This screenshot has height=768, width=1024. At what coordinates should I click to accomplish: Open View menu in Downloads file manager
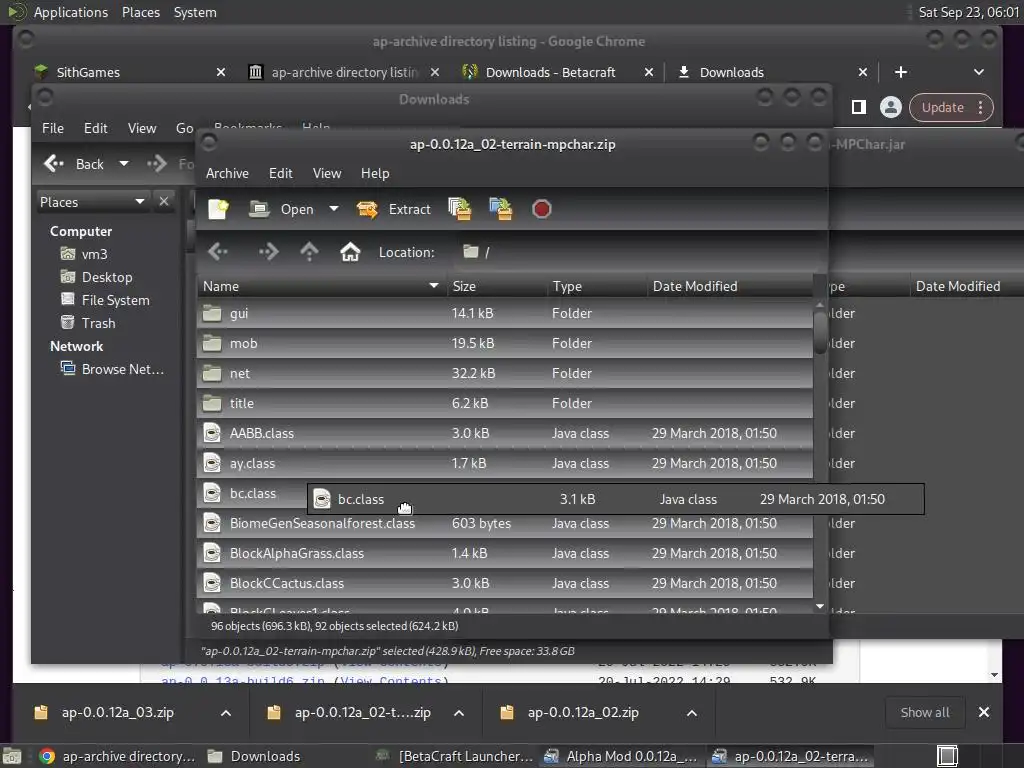point(142,128)
